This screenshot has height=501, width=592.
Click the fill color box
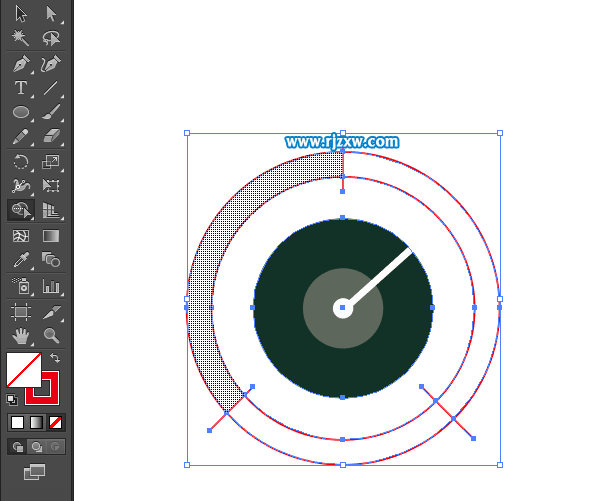coord(23,370)
